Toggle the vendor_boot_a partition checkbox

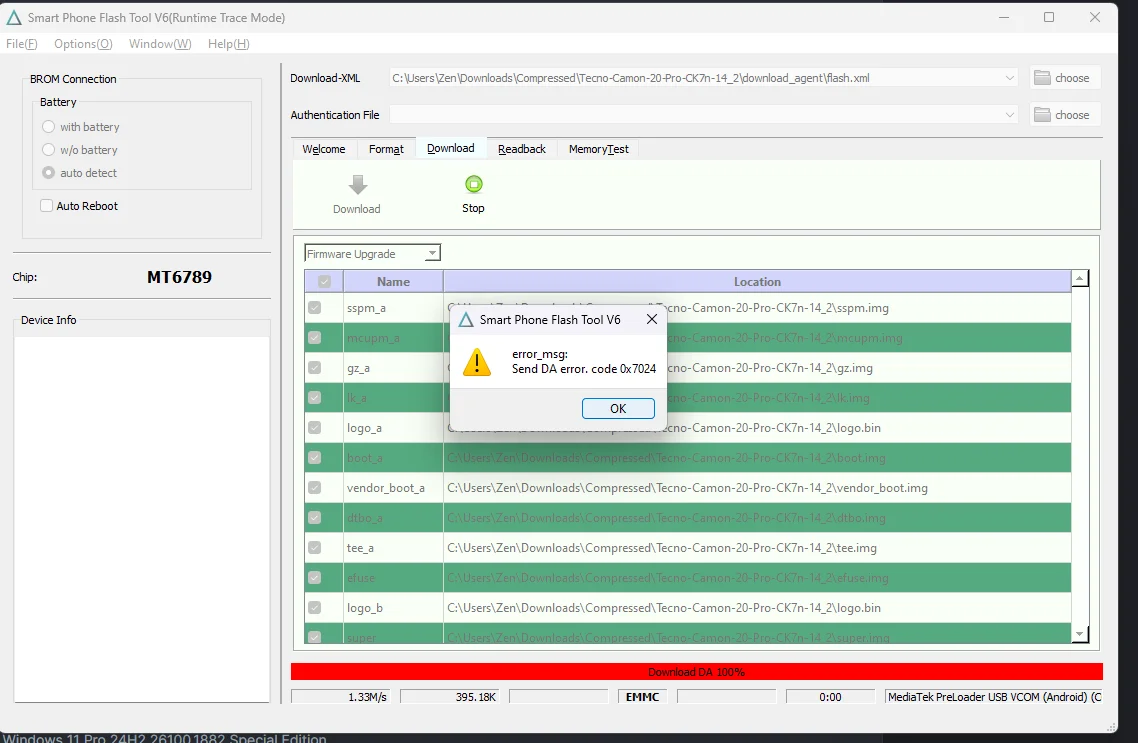(314, 488)
